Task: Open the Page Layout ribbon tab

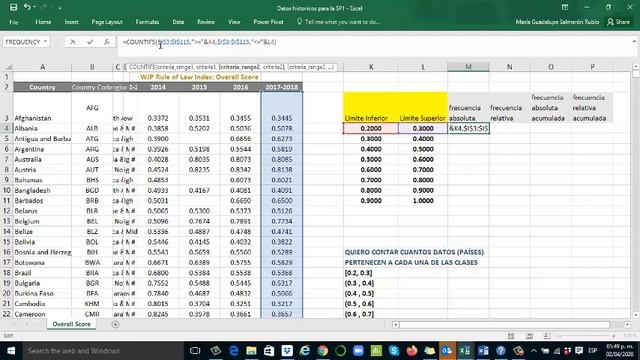Action: [107, 22]
